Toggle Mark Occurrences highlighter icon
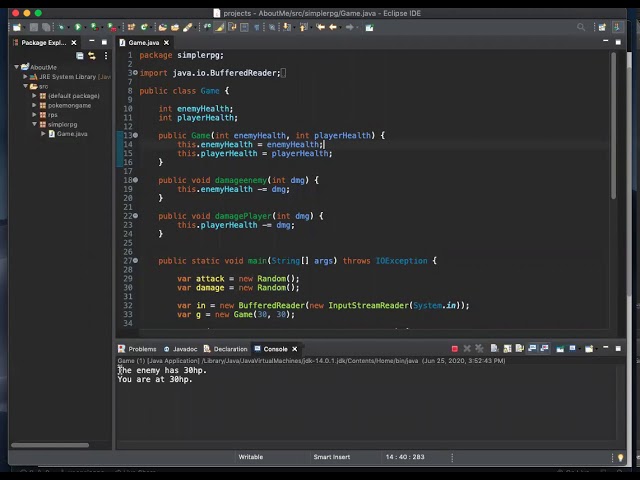The height and width of the screenshot is (480, 640). point(220,27)
